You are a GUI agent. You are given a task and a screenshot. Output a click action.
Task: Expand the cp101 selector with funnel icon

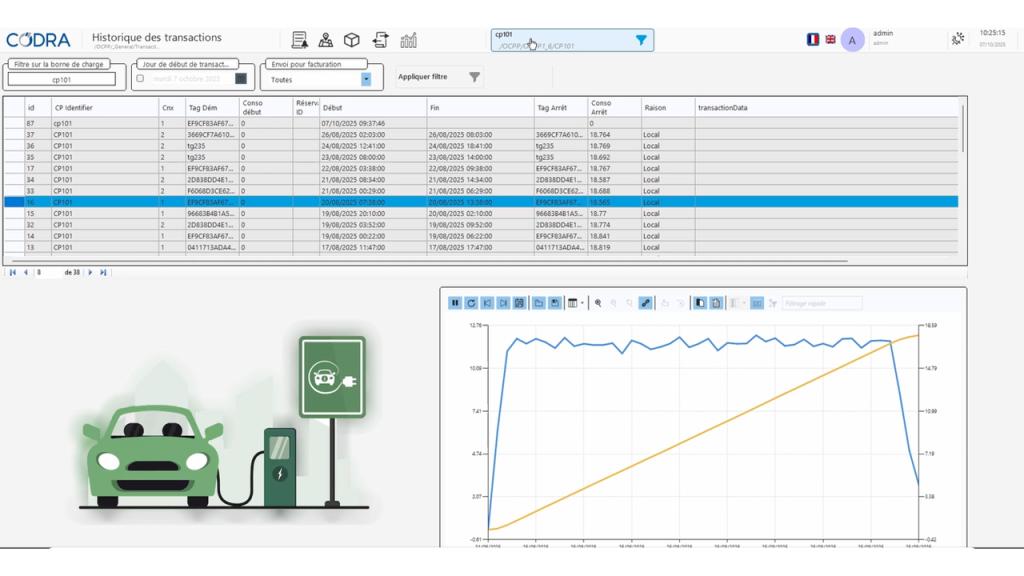point(641,40)
